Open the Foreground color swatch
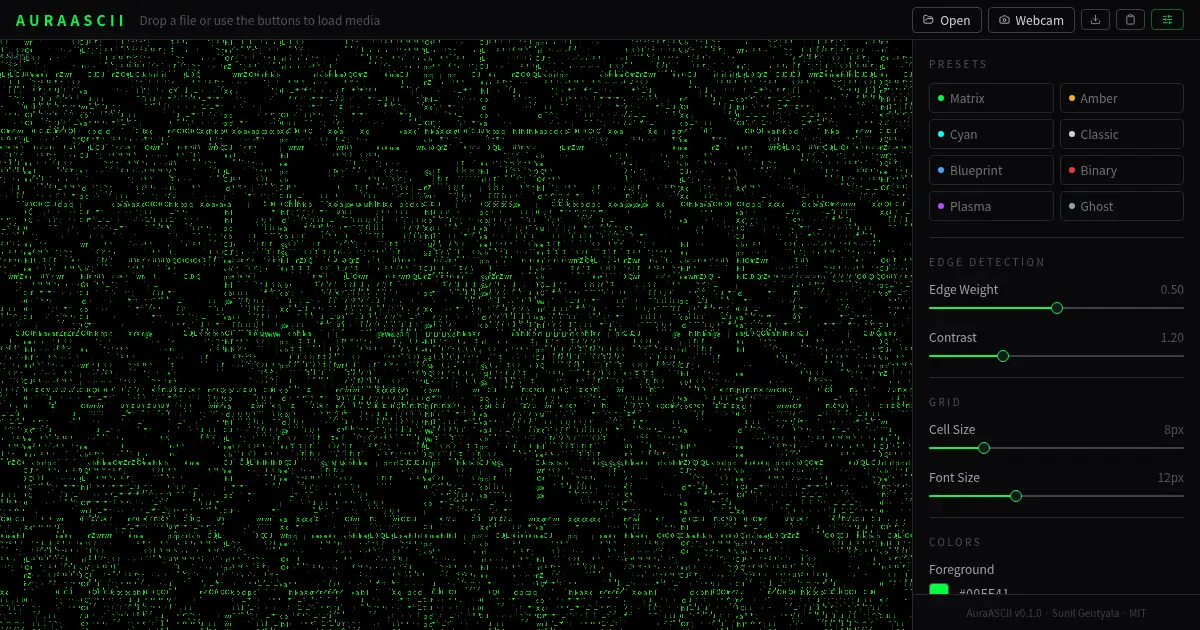Image resolution: width=1200 pixels, height=630 pixels. click(939, 590)
